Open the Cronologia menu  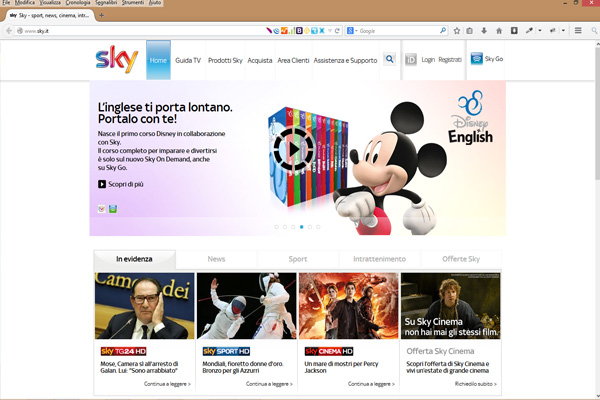pyautogui.click(x=78, y=3)
